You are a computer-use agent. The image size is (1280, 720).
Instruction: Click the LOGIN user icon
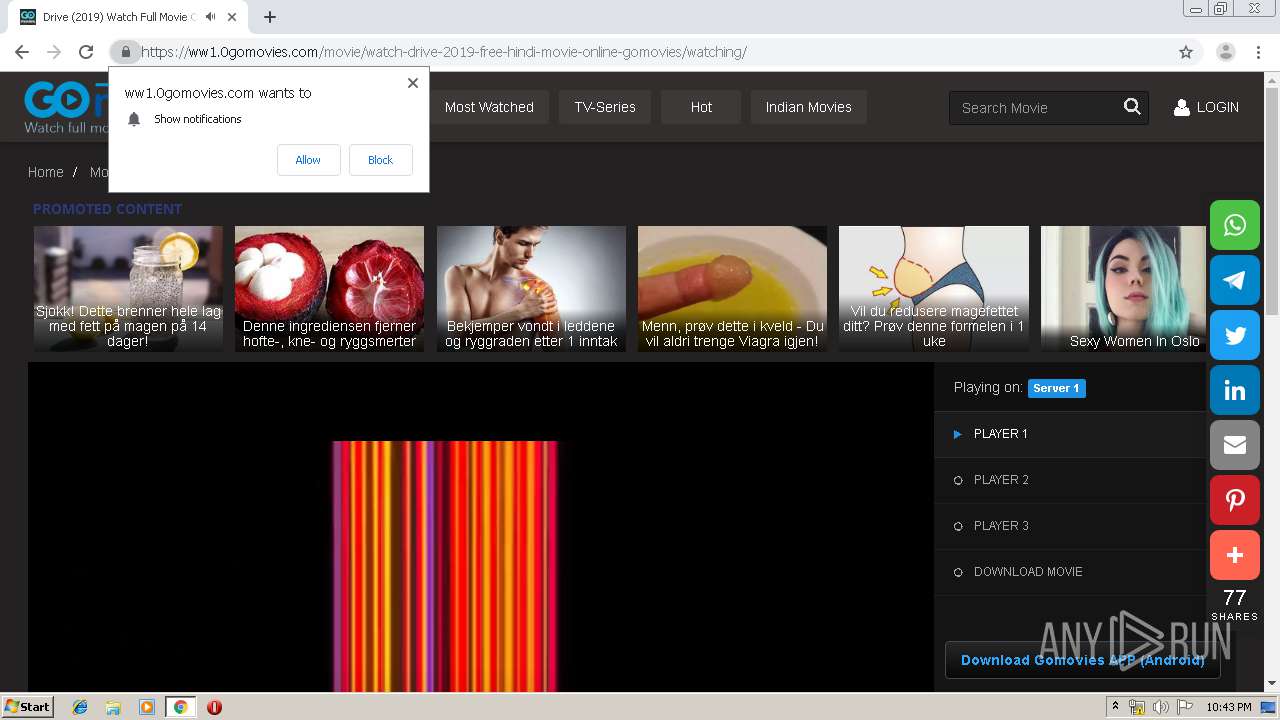pyautogui.click(x=1181, y=107)
